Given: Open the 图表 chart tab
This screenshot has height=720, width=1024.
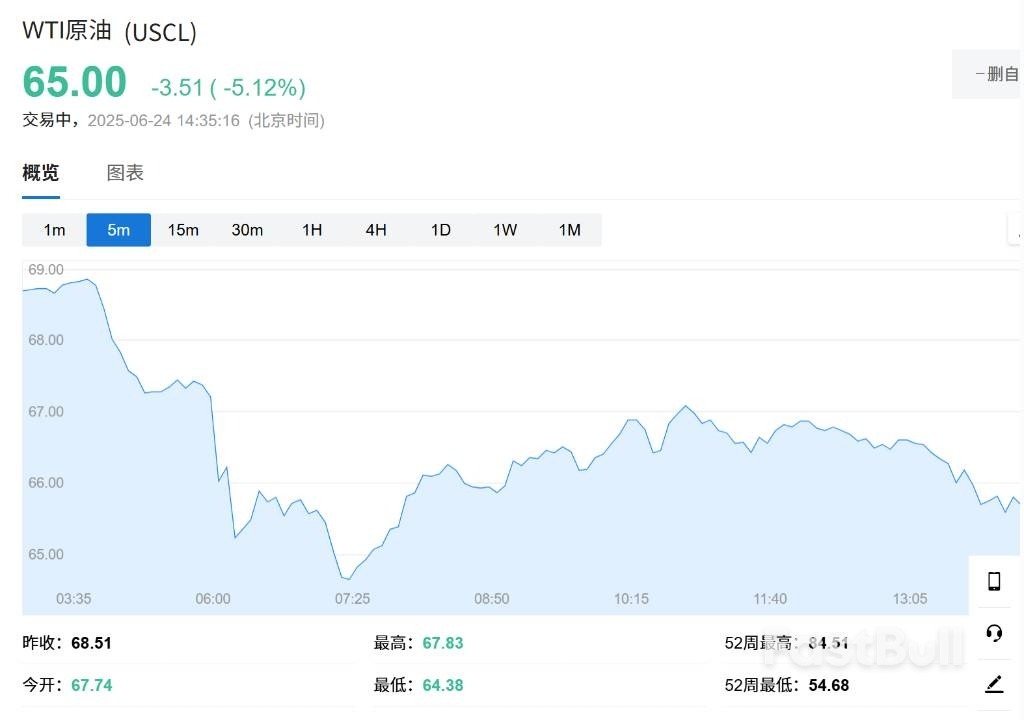Looking at the screenshot, I should point(125,173).
